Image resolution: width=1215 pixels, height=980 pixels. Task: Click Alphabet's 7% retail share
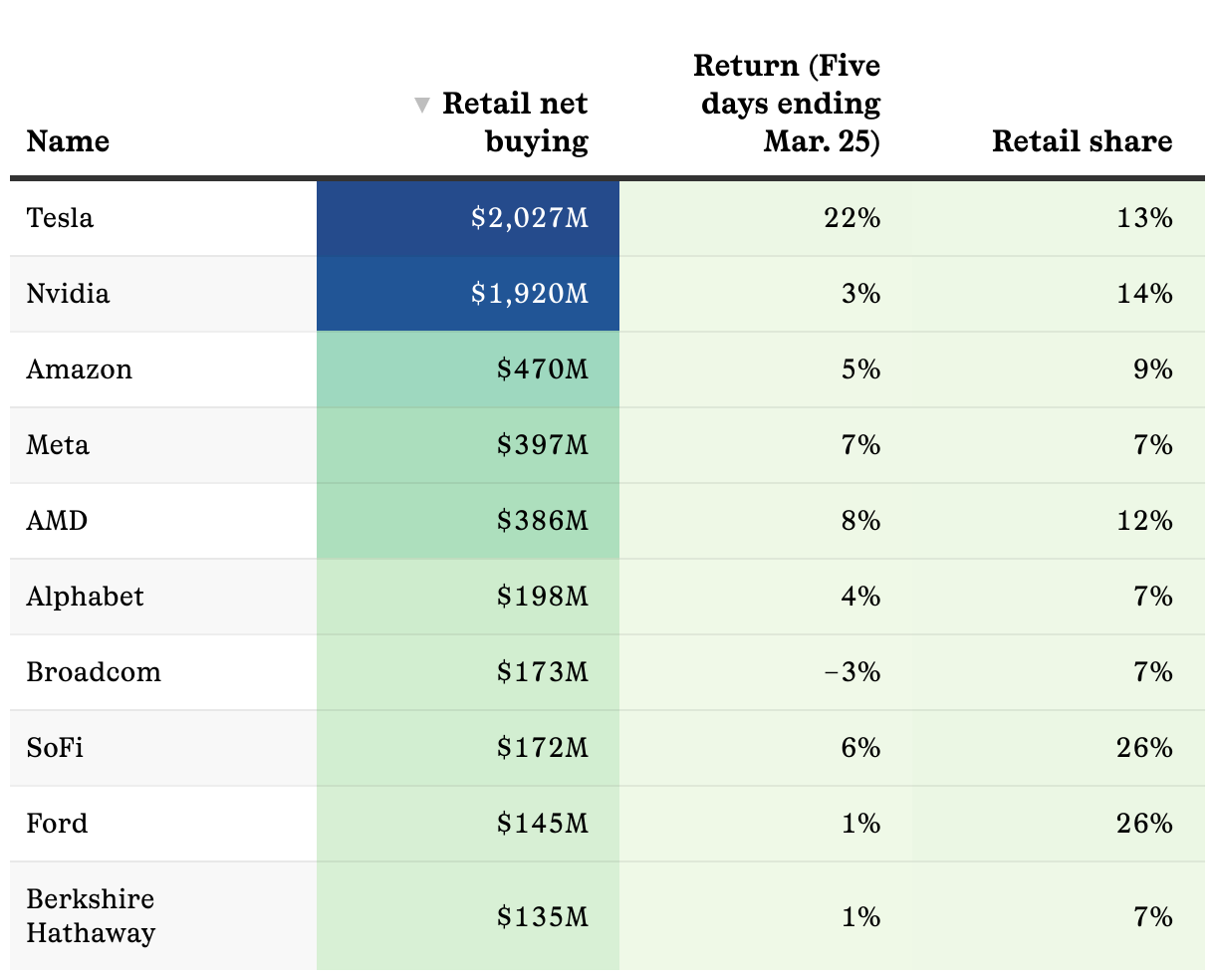(1153, 597)
